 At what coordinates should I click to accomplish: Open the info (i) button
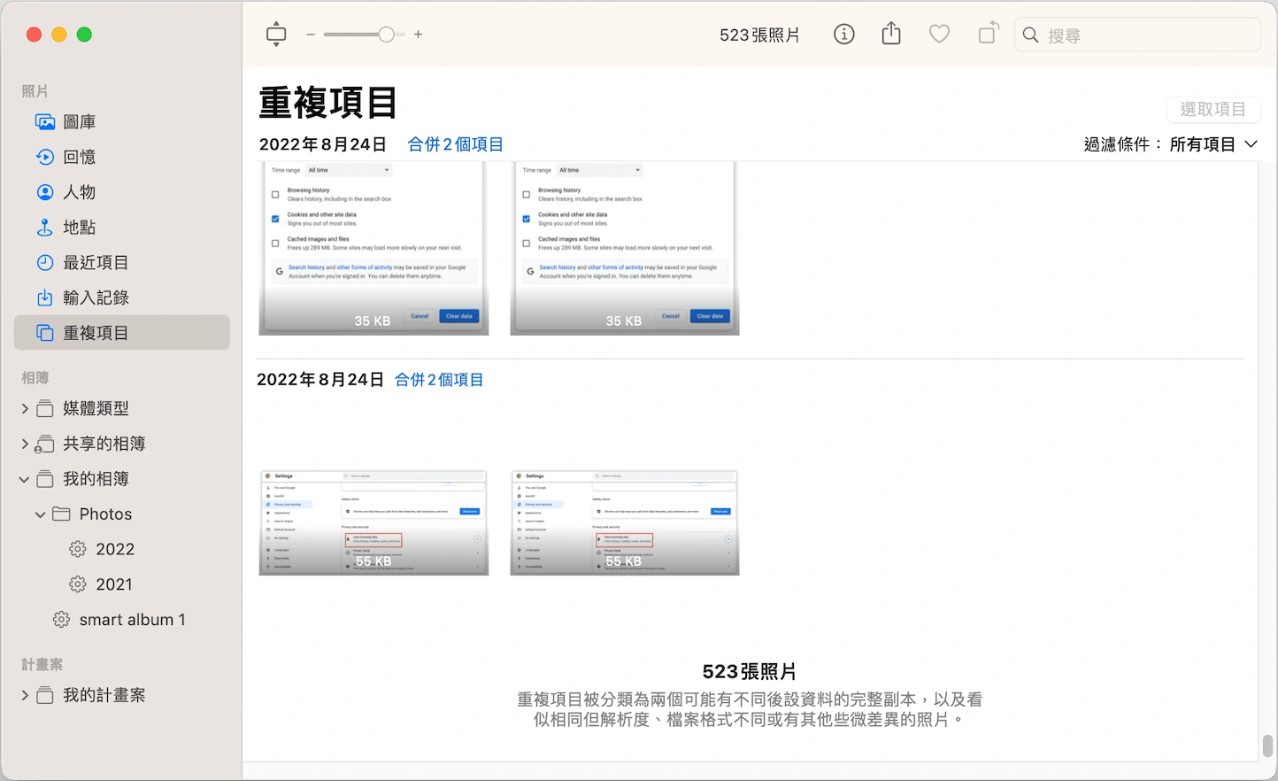tap(844, 34)
